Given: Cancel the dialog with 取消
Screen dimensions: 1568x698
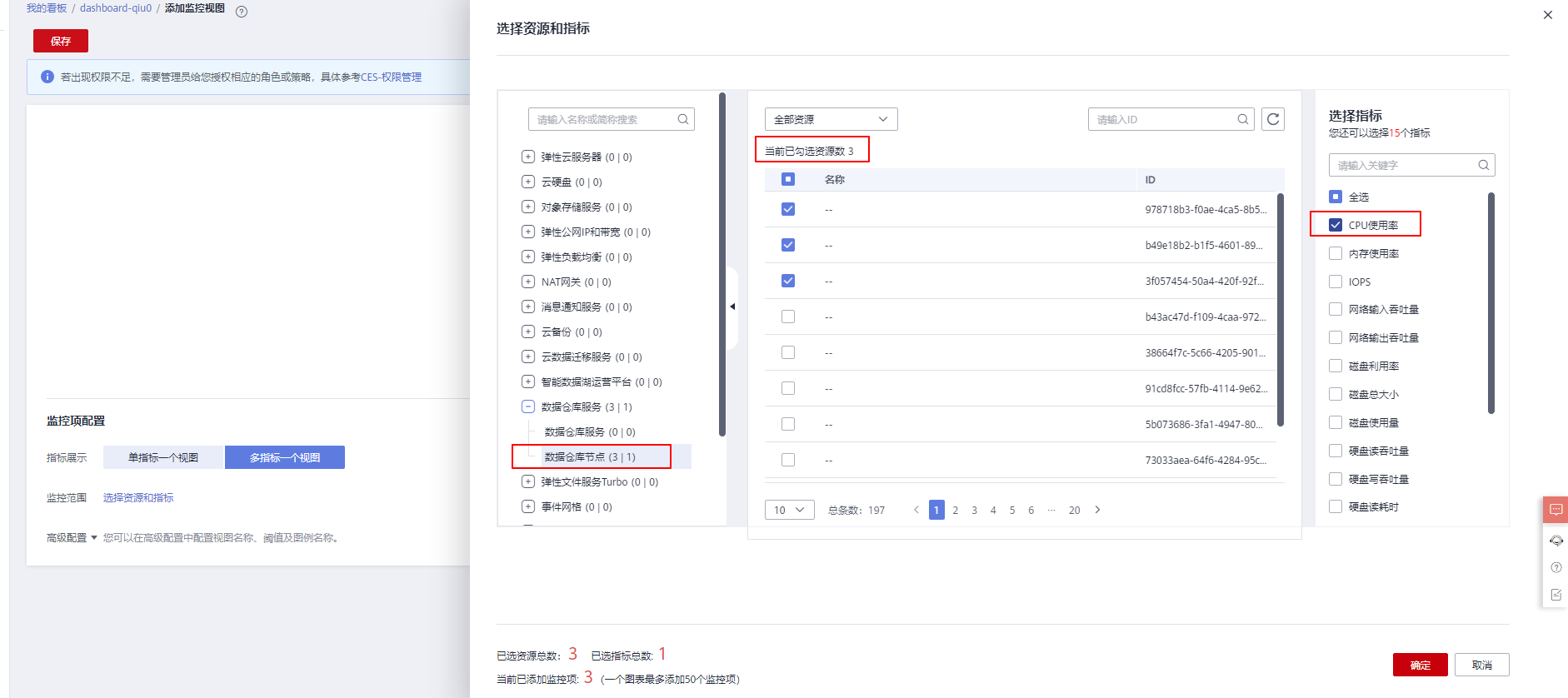Looking at the screenshot, I should pos(1482,665).
